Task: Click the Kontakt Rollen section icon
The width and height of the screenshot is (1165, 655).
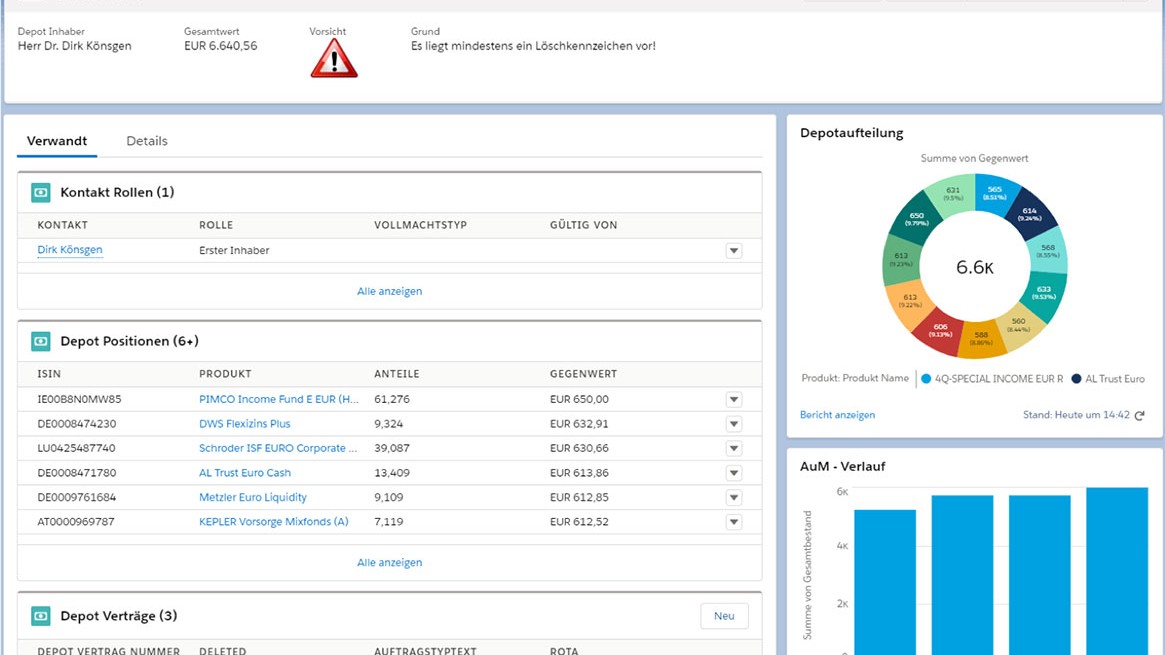Action: click(x=41, y=192)
